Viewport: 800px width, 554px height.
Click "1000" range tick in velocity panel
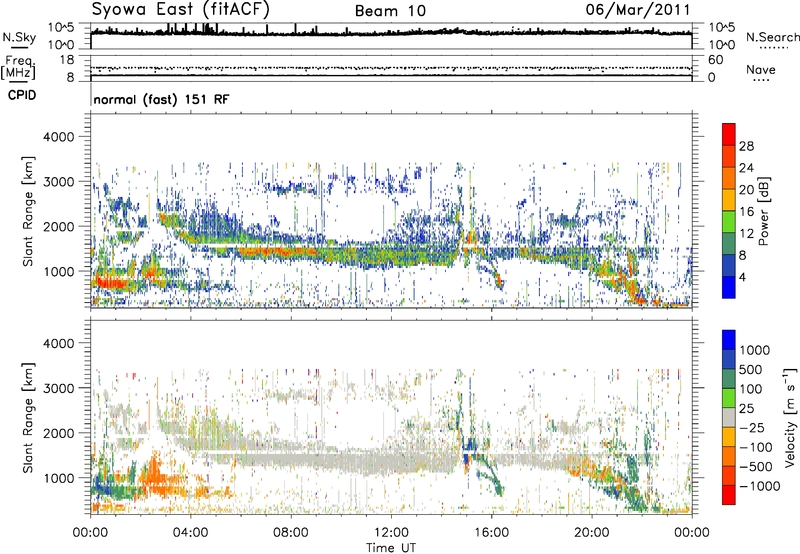coord(58,478)
